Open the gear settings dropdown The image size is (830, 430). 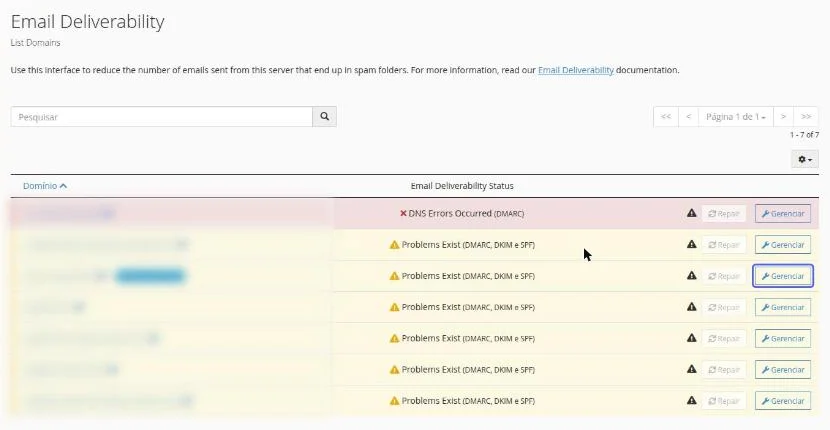point(805,159)
